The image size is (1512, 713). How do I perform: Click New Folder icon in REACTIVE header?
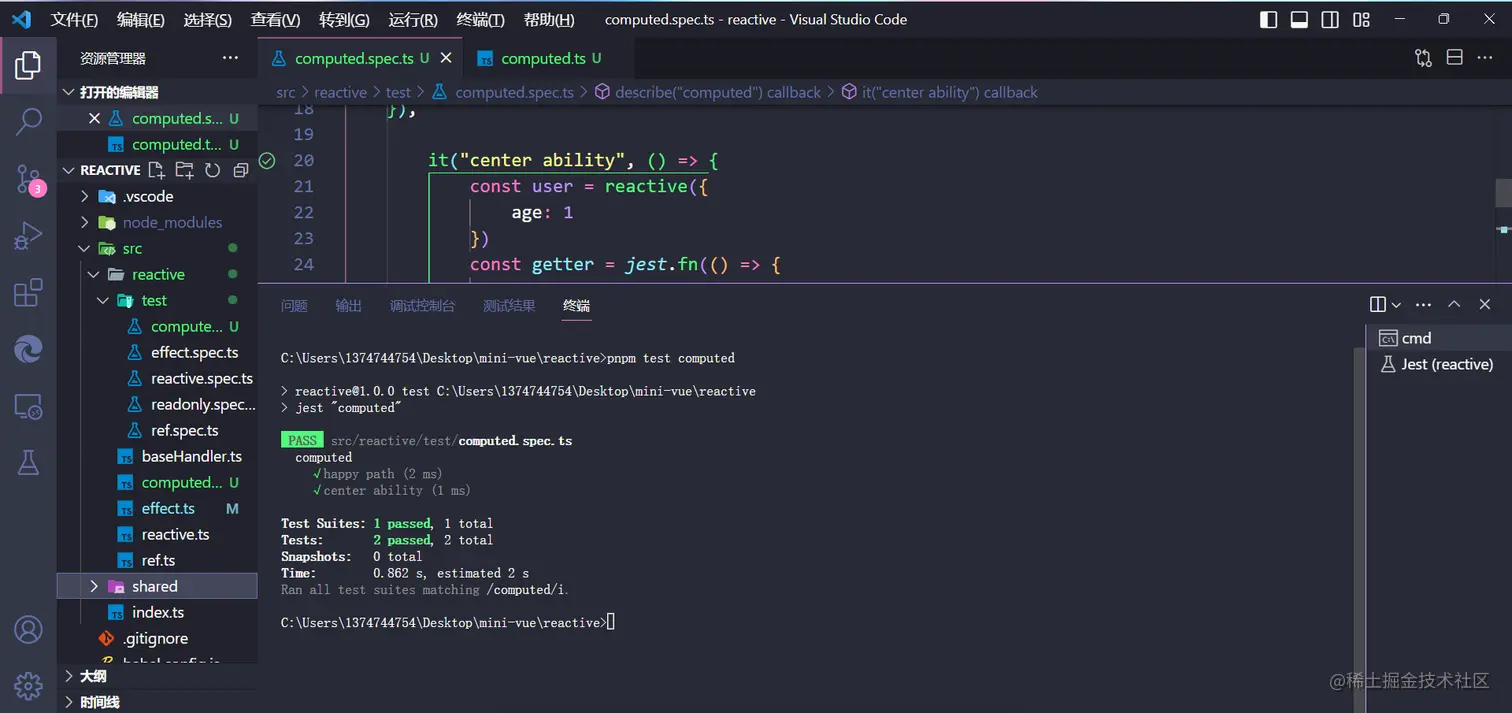(184, 170)
